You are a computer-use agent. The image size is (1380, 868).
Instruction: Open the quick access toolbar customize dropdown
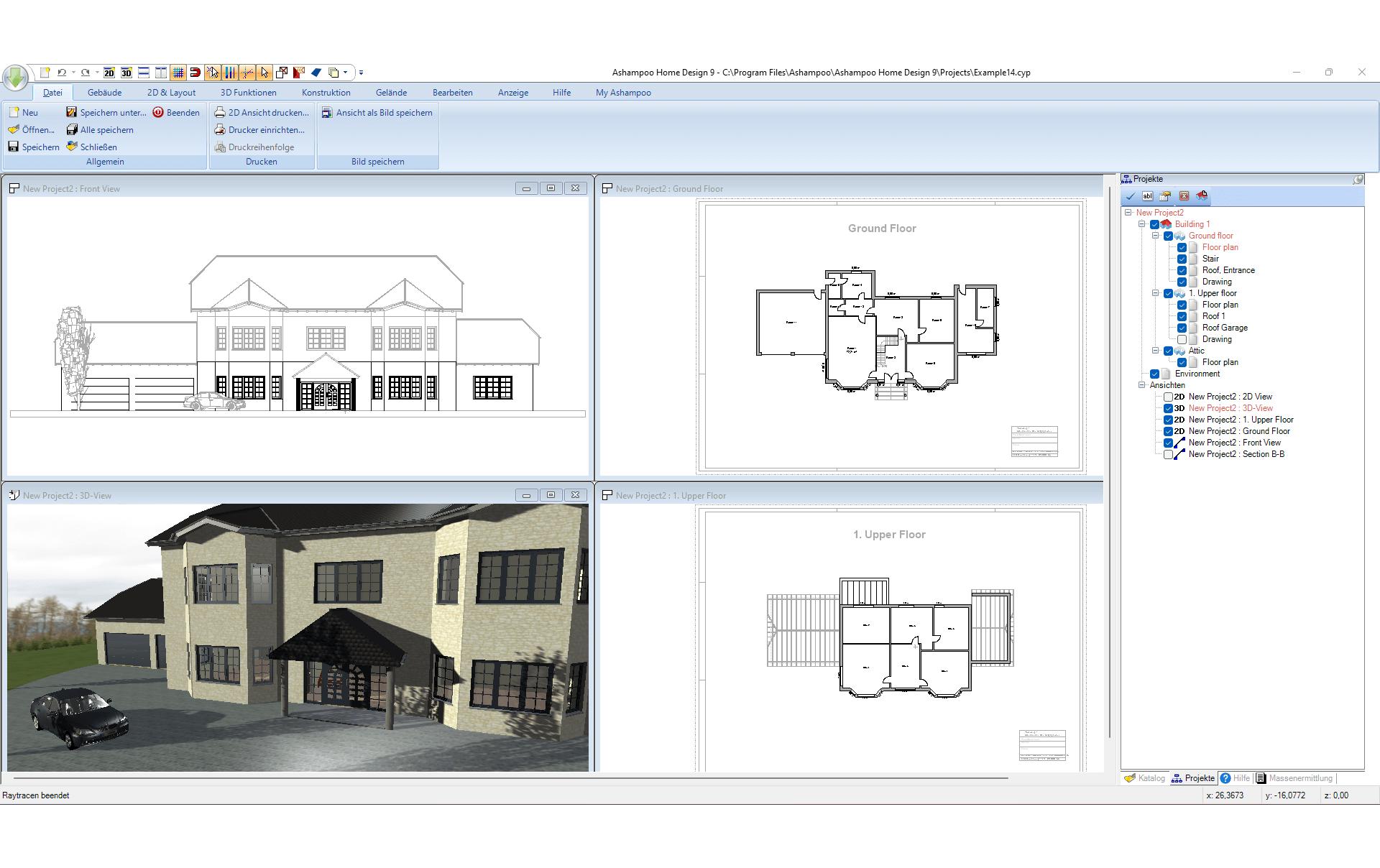point(361,73)
